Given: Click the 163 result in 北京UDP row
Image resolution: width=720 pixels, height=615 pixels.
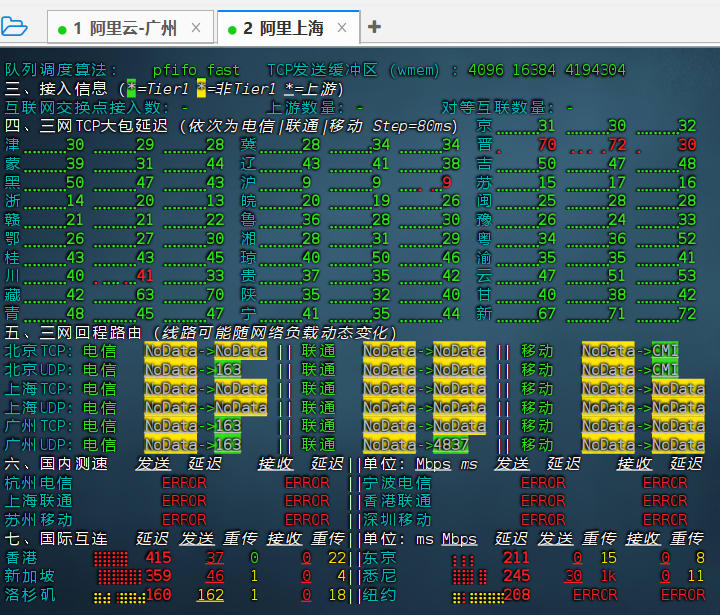Looking at the screenshot, I should tap(228, 370).
